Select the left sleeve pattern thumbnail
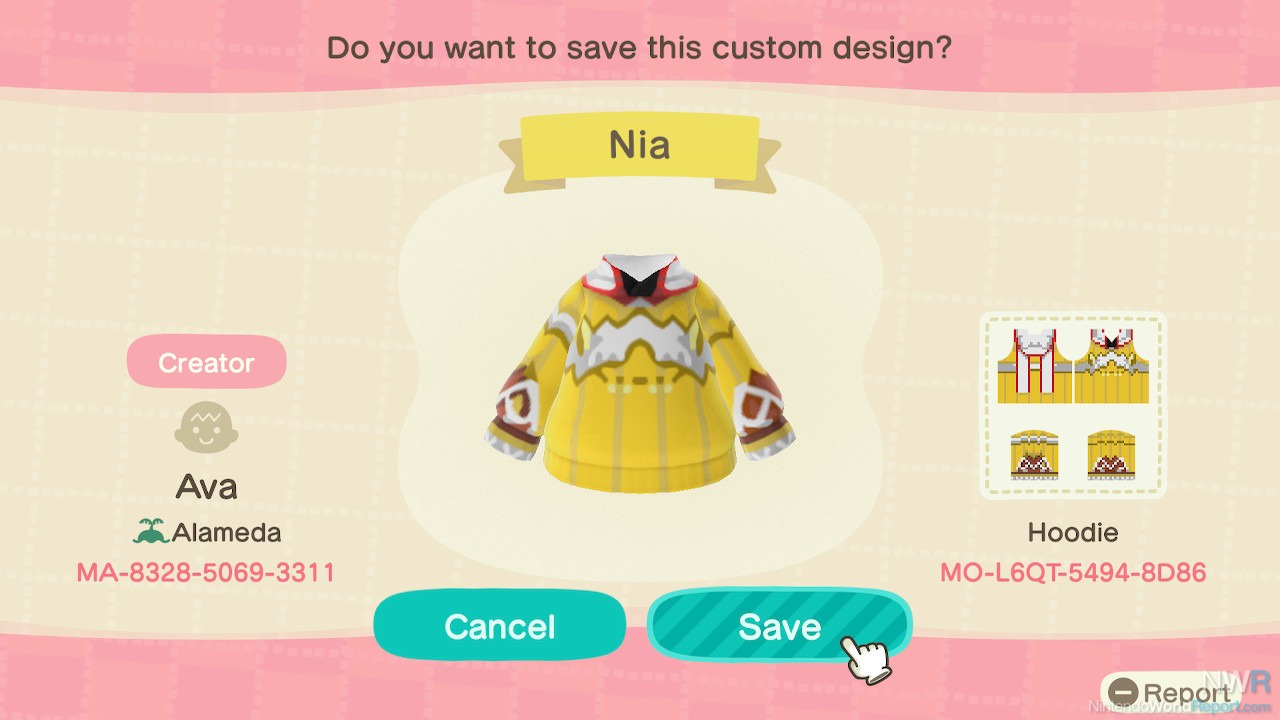 1035,455
